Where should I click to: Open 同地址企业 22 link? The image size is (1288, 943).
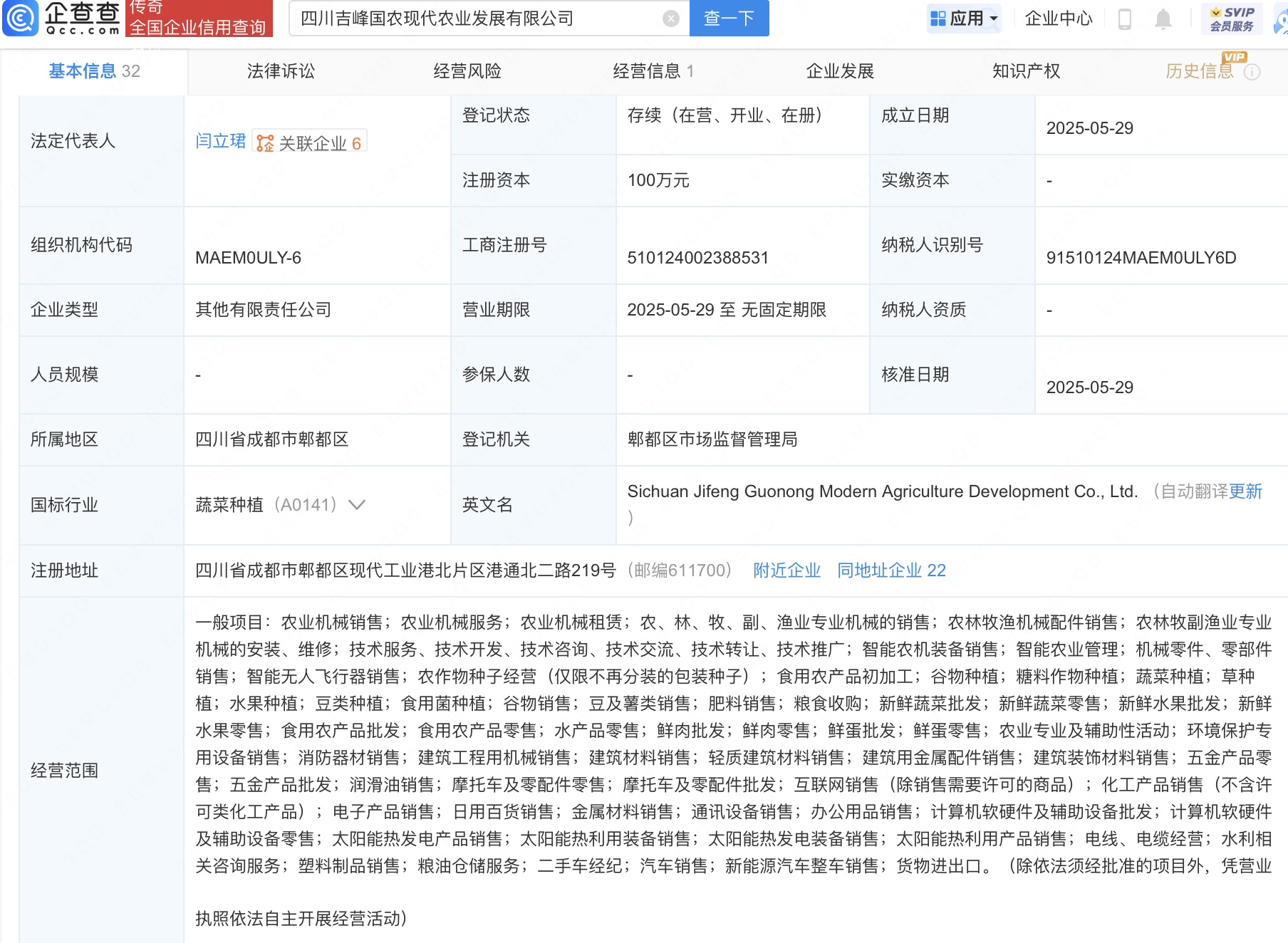tap(891, 571)
